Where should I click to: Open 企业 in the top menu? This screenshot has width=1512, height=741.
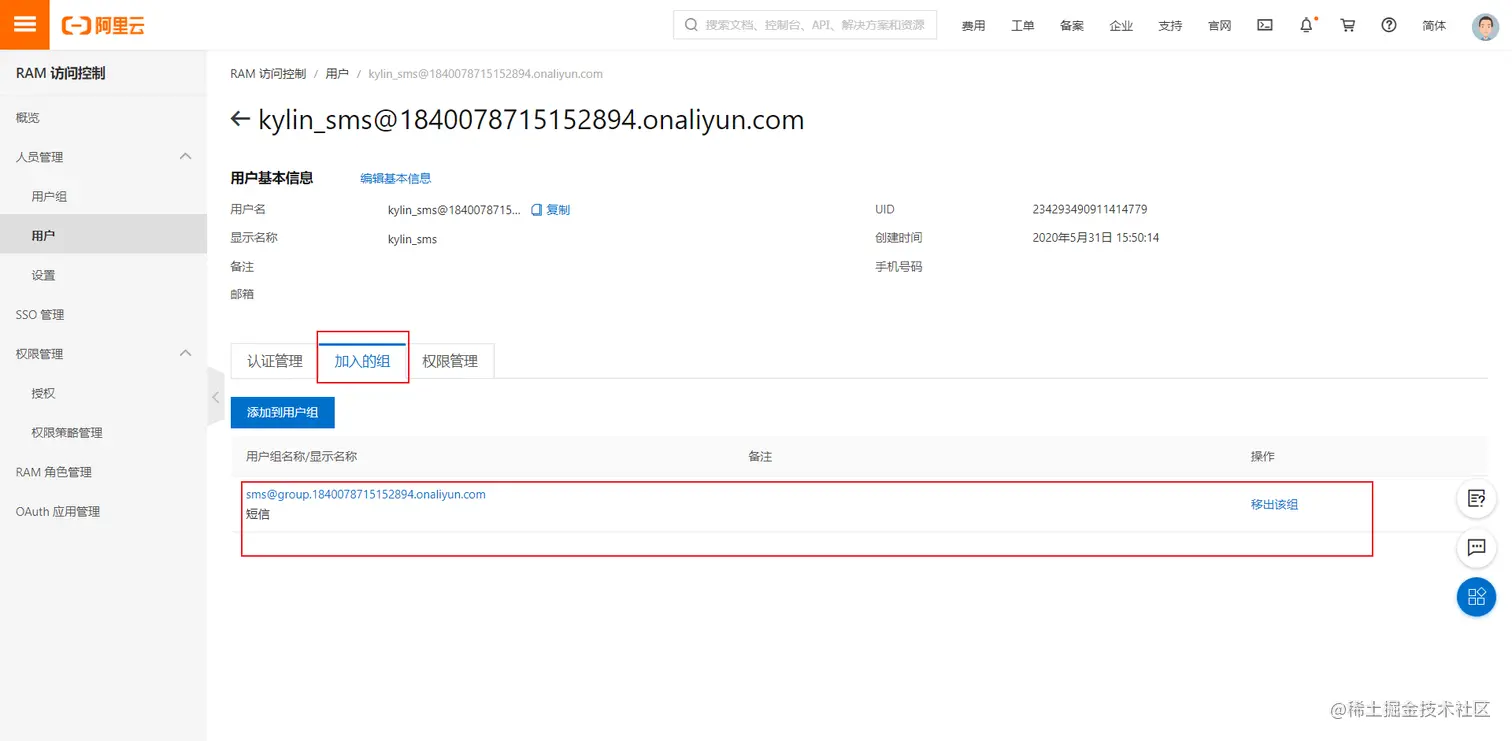click(x=1121, y=26)
